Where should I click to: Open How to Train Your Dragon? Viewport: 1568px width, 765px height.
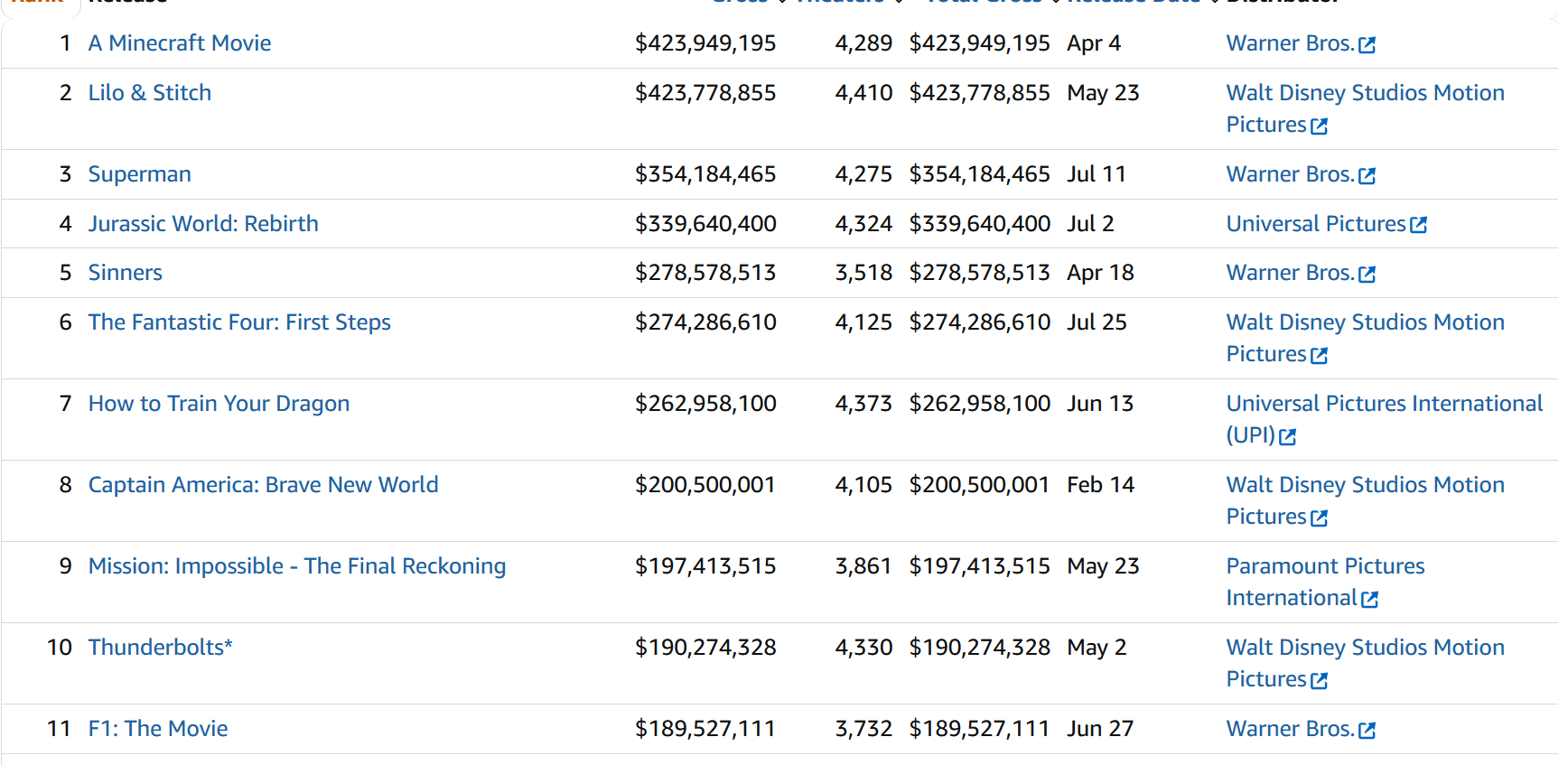click(x=219, y=404)
